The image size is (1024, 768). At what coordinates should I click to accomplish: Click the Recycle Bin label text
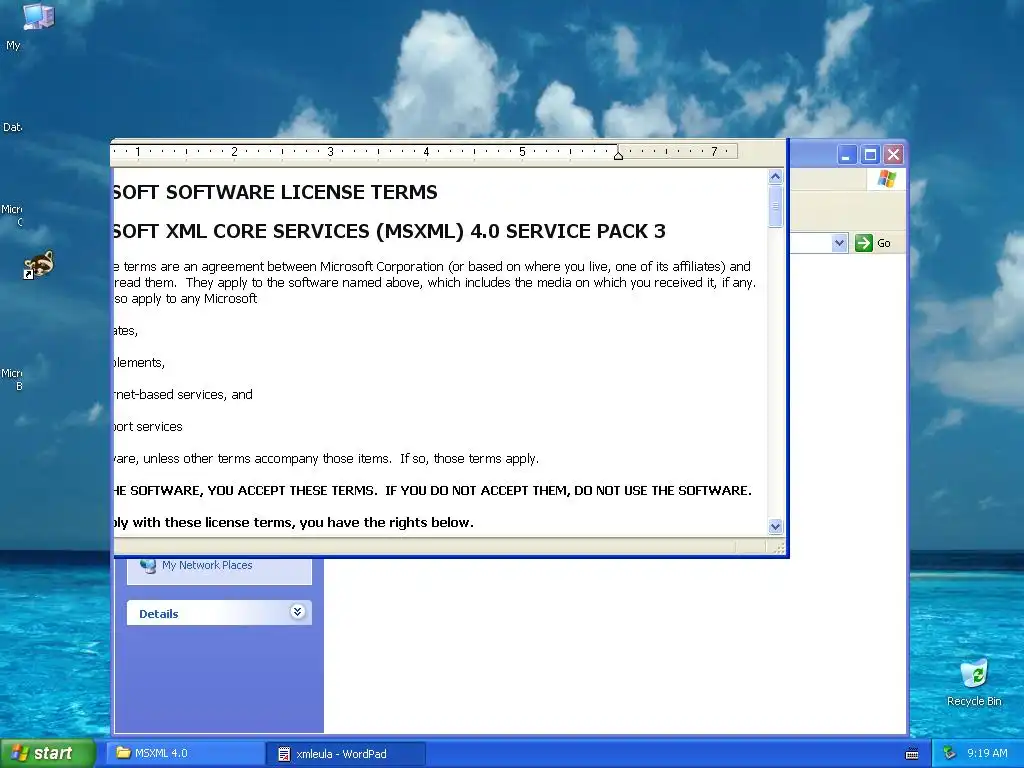pyautogui.click(x=974, y=701)
